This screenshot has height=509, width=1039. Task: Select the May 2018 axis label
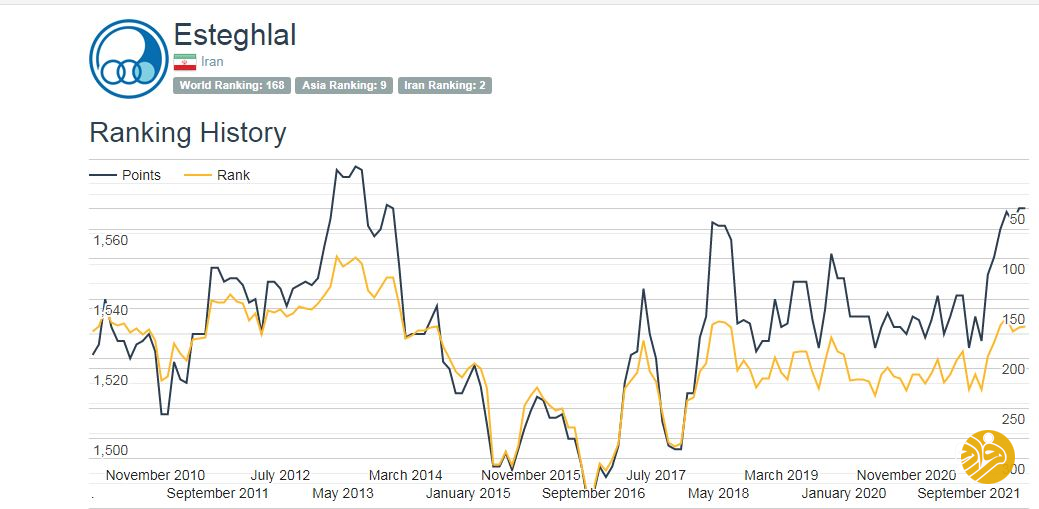718,494
